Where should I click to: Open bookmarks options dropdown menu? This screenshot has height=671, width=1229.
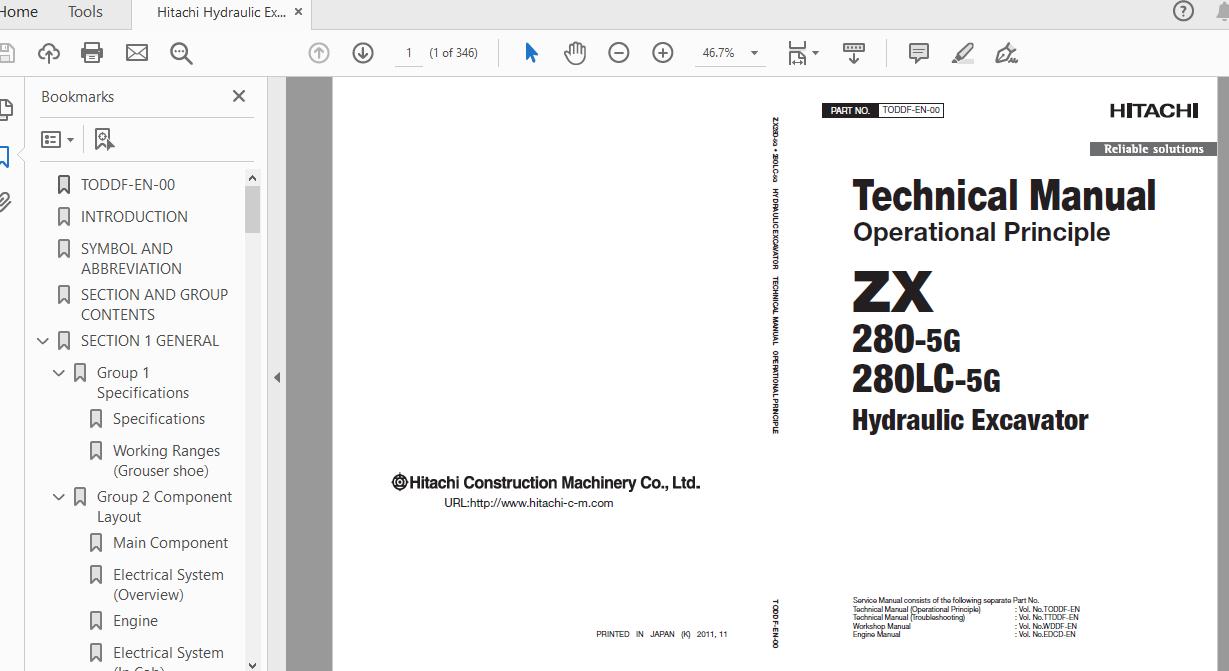[58, 140]
